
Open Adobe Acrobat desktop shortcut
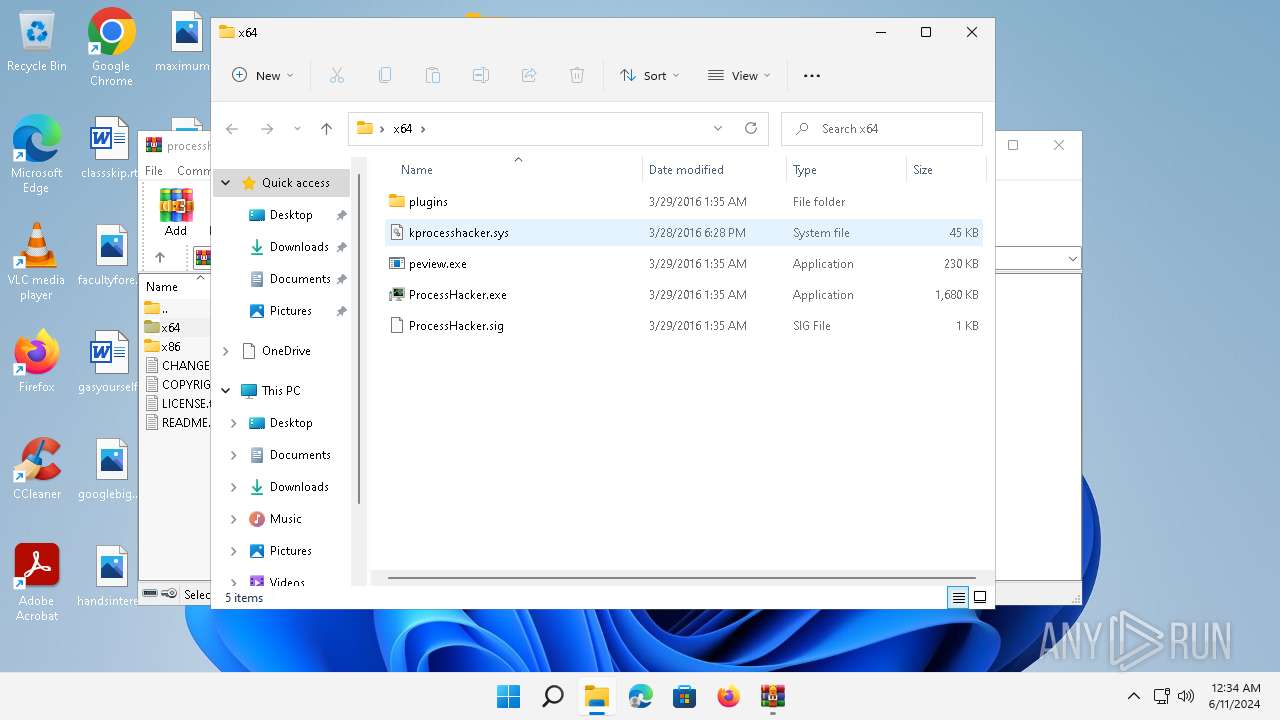pos(37,582)
